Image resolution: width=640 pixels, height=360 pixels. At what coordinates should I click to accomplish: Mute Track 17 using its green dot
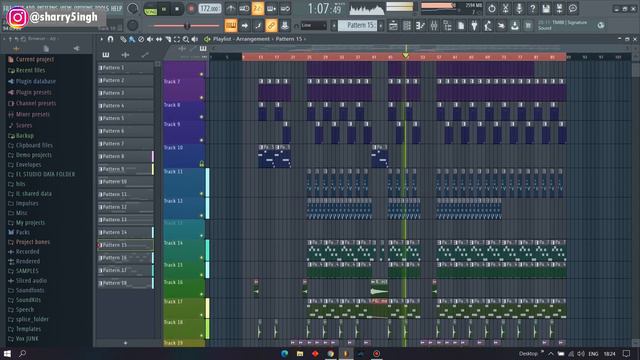[x=201, y=315]
